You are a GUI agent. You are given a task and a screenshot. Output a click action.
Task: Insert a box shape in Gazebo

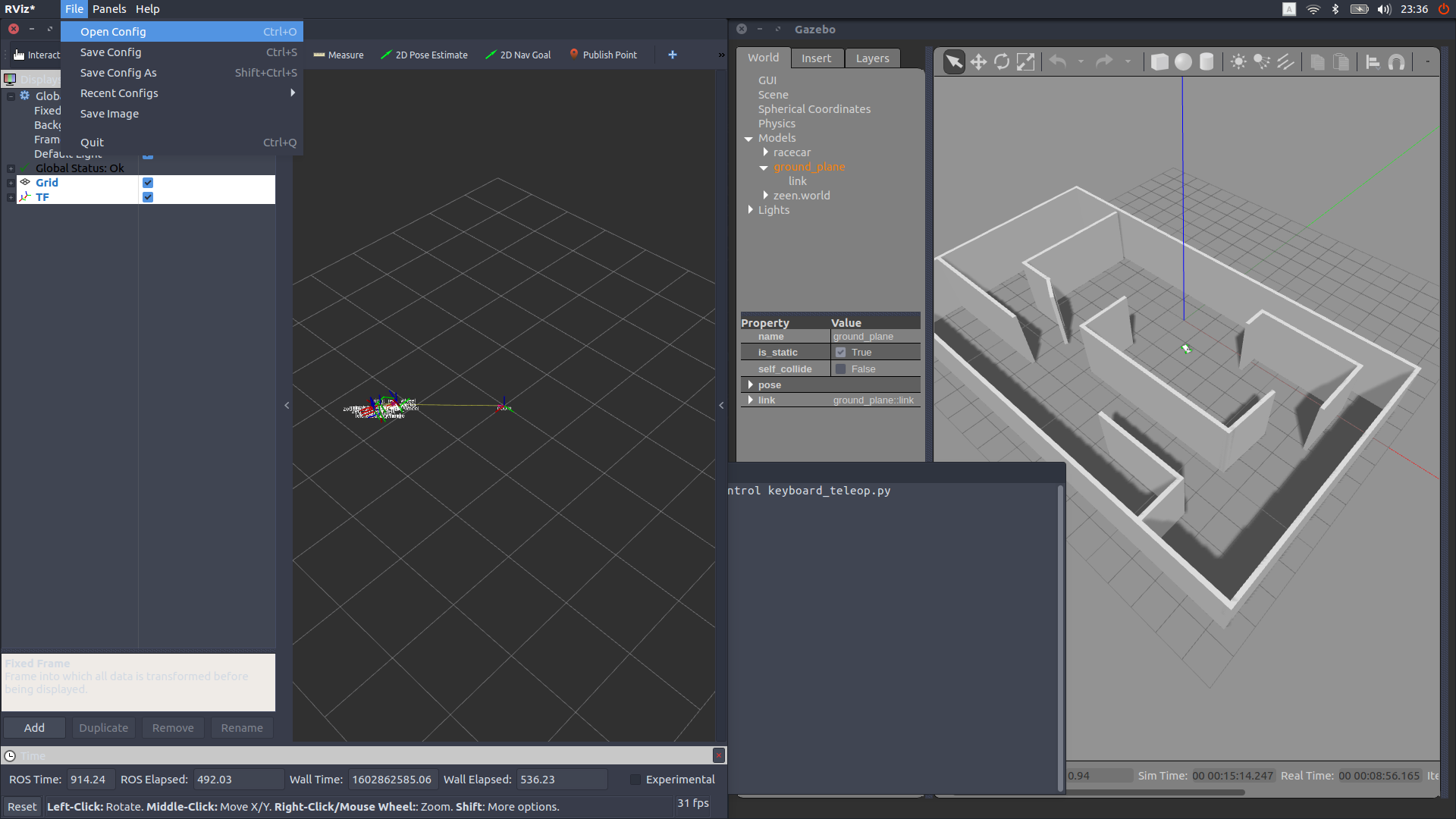(1159, 62)
